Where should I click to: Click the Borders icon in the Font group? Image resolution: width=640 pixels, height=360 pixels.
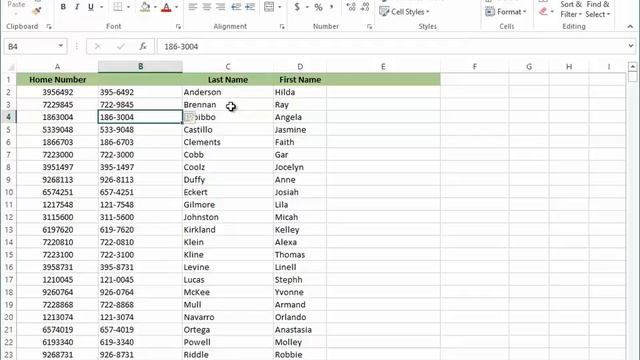click(x=118, y=7)
